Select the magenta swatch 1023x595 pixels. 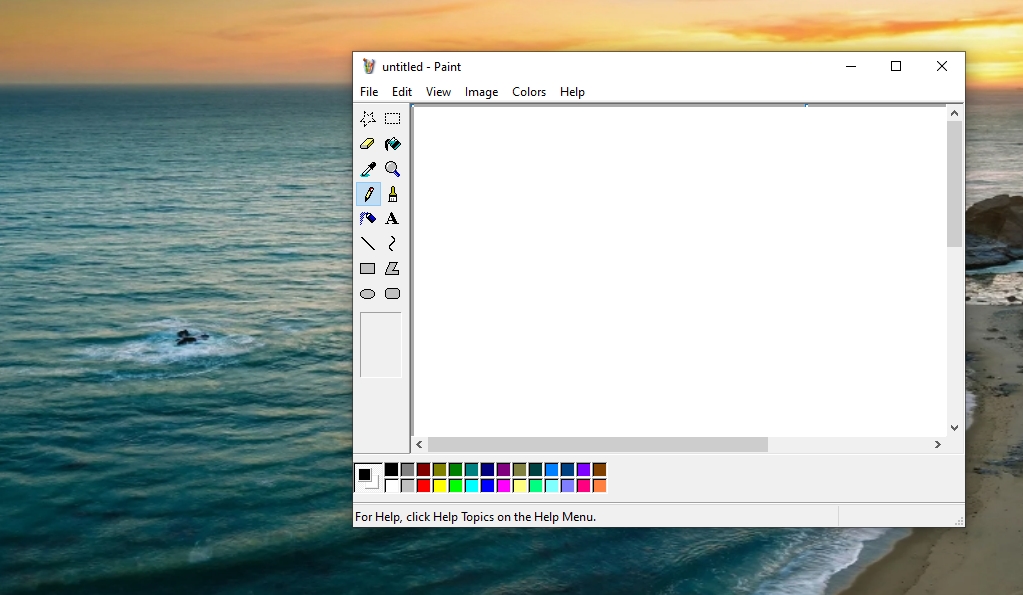[504, 485]
